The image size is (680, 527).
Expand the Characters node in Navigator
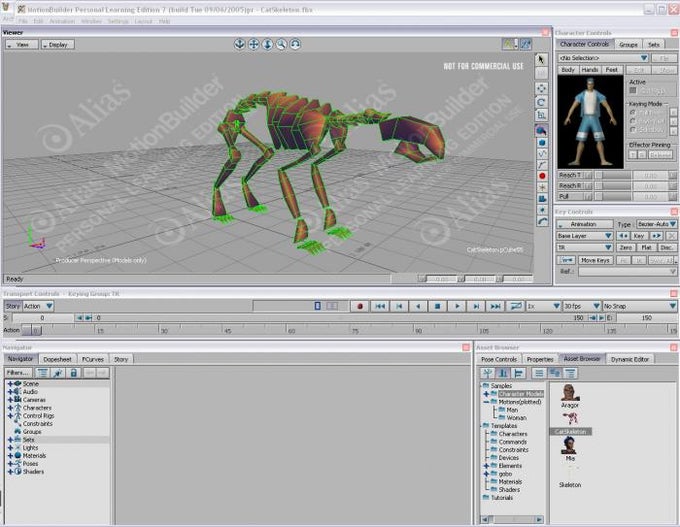pos(10,408)
